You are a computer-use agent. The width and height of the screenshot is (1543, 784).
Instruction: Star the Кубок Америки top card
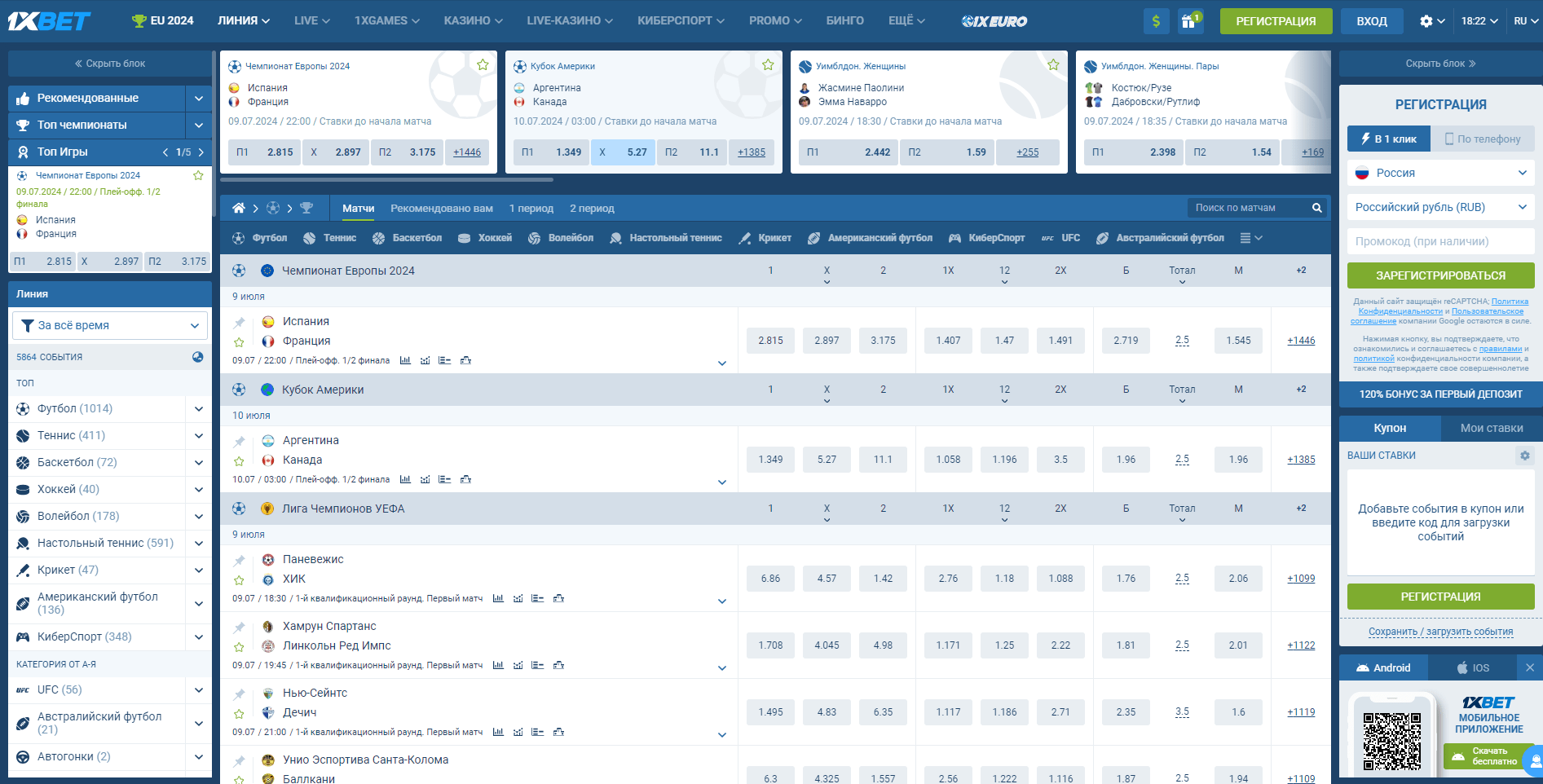click(767, 65)
